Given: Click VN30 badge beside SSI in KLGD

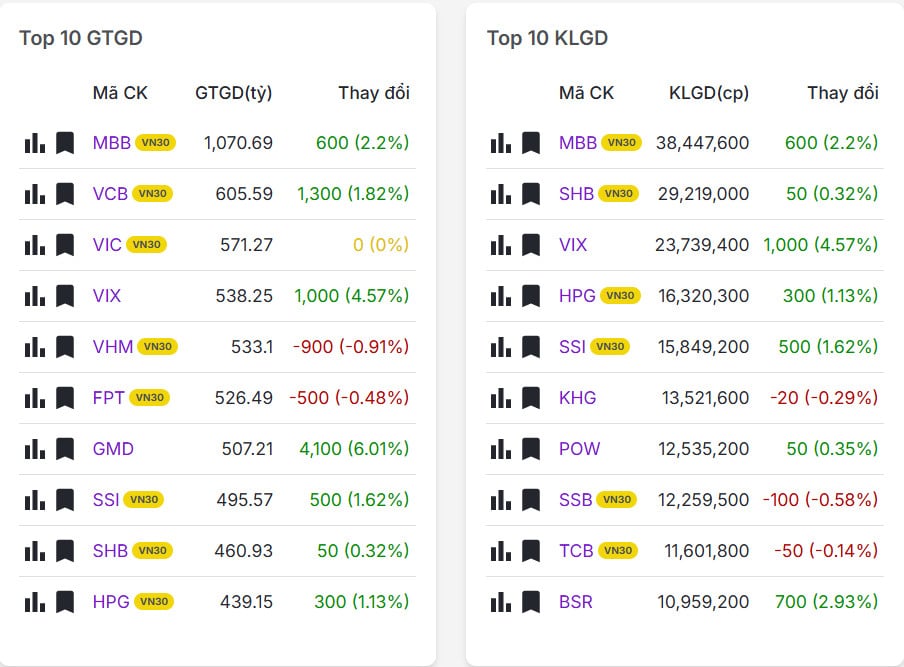Looking at the screenshot, I should coord(610,347).
